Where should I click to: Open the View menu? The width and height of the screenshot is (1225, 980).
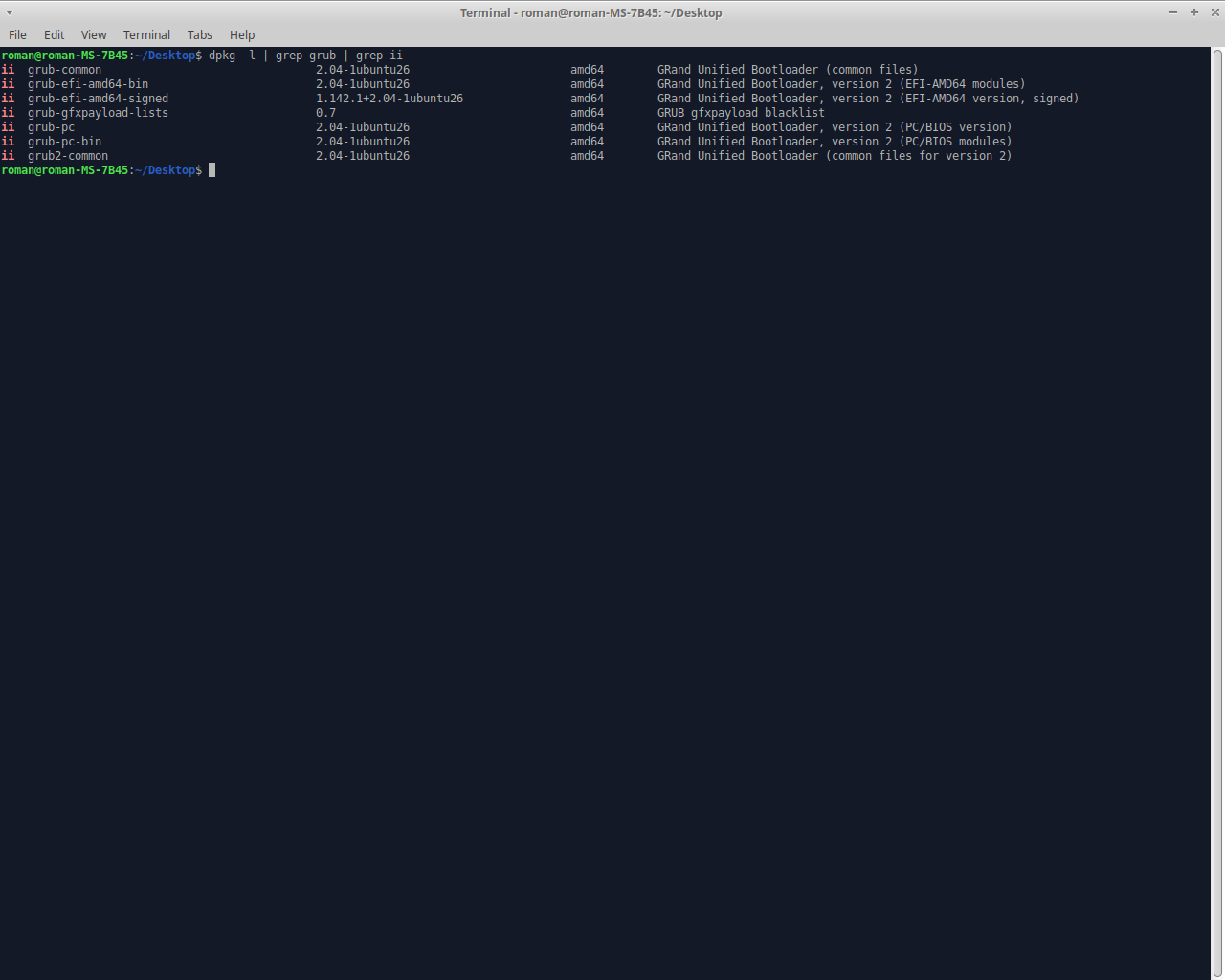click(94, 34)
